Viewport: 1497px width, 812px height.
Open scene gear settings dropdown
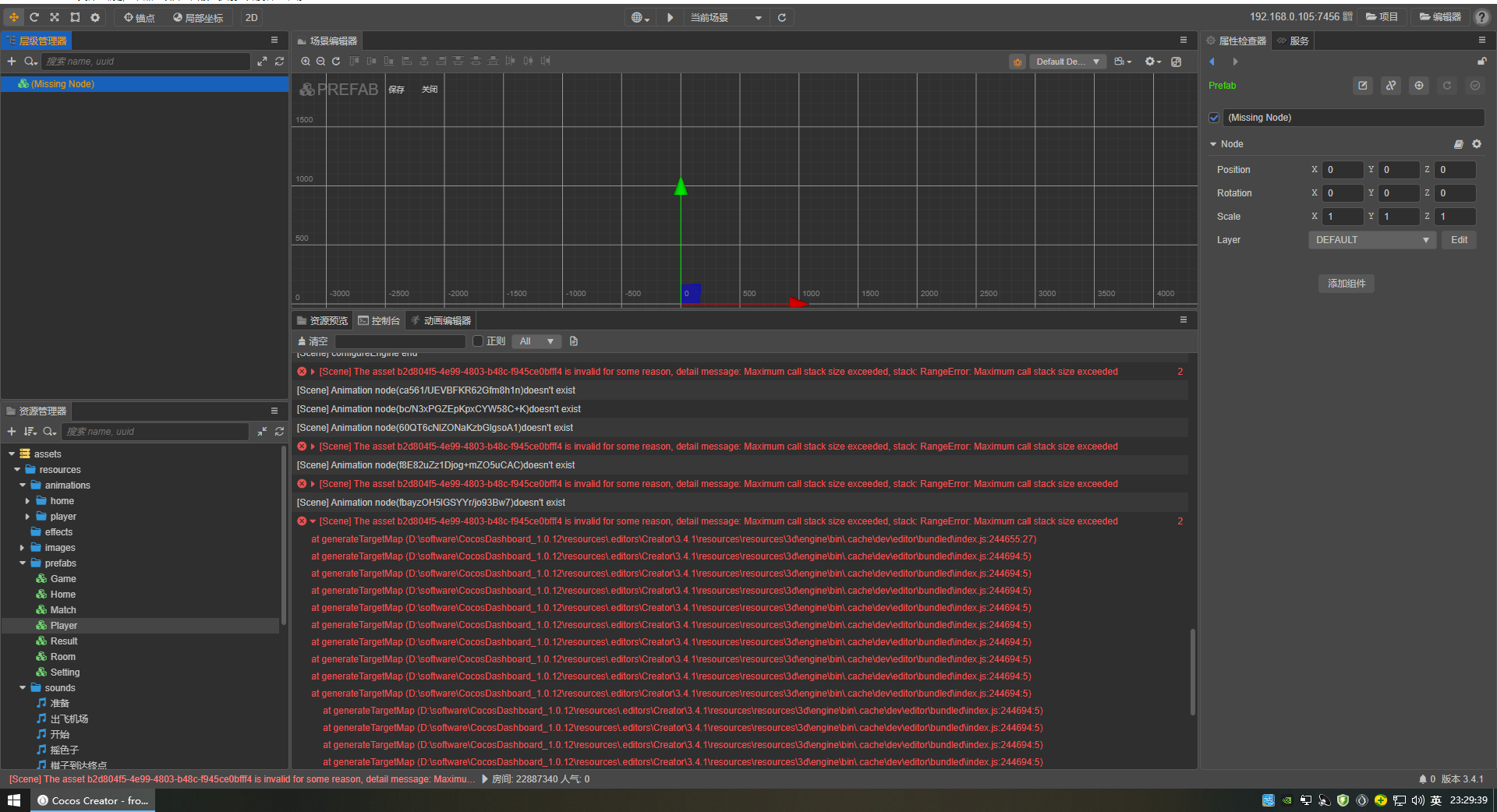[x=1152, y=62]
